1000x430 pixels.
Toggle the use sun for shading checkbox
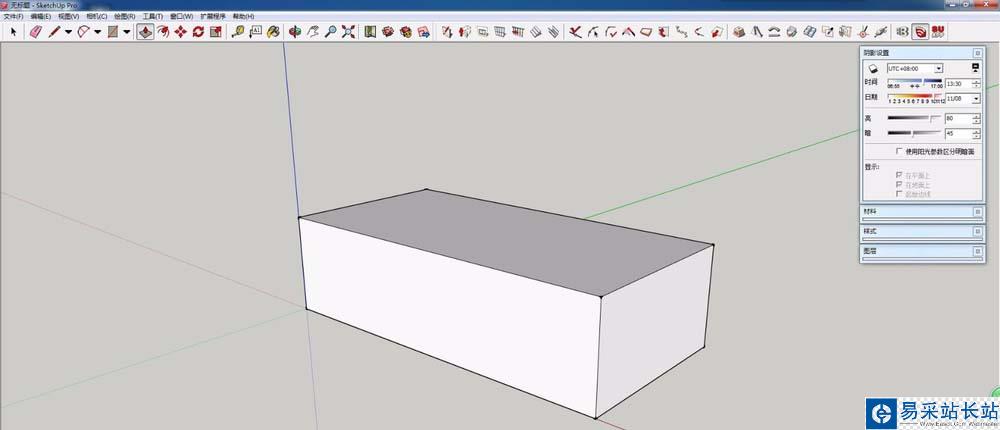pyautogui.click(x=899, y=151)
